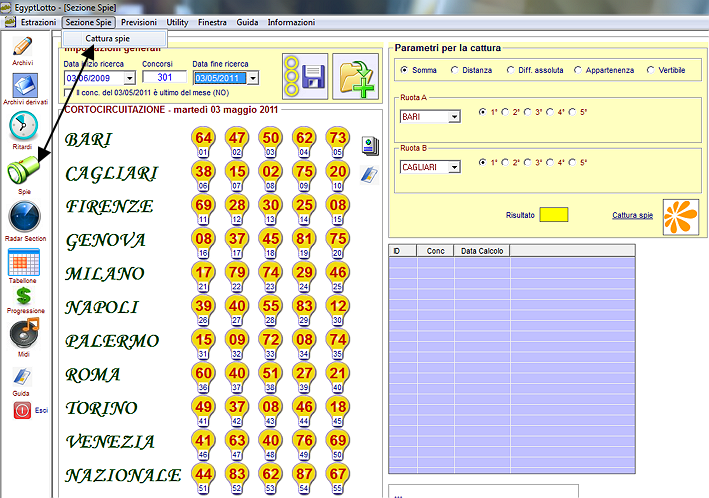Click the orange flower Cattura spie icon
709x498 pixels.
pos(681,217)
